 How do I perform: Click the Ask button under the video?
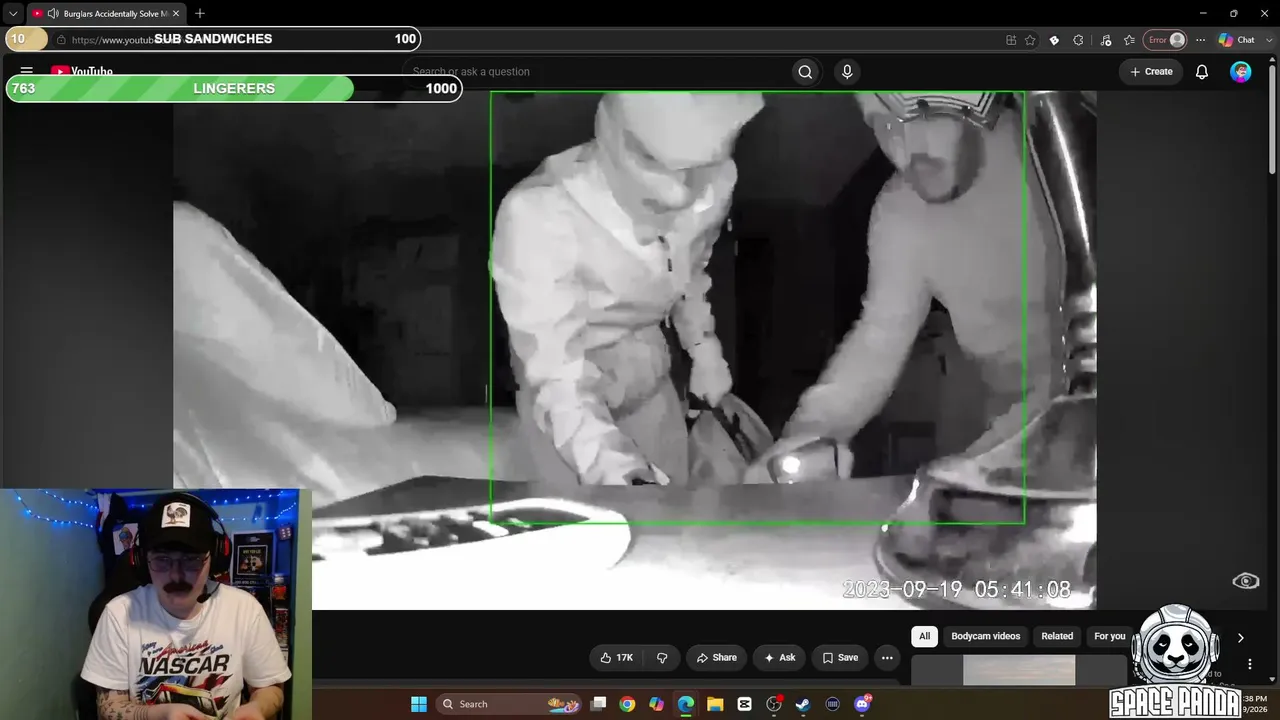(780, 658)
